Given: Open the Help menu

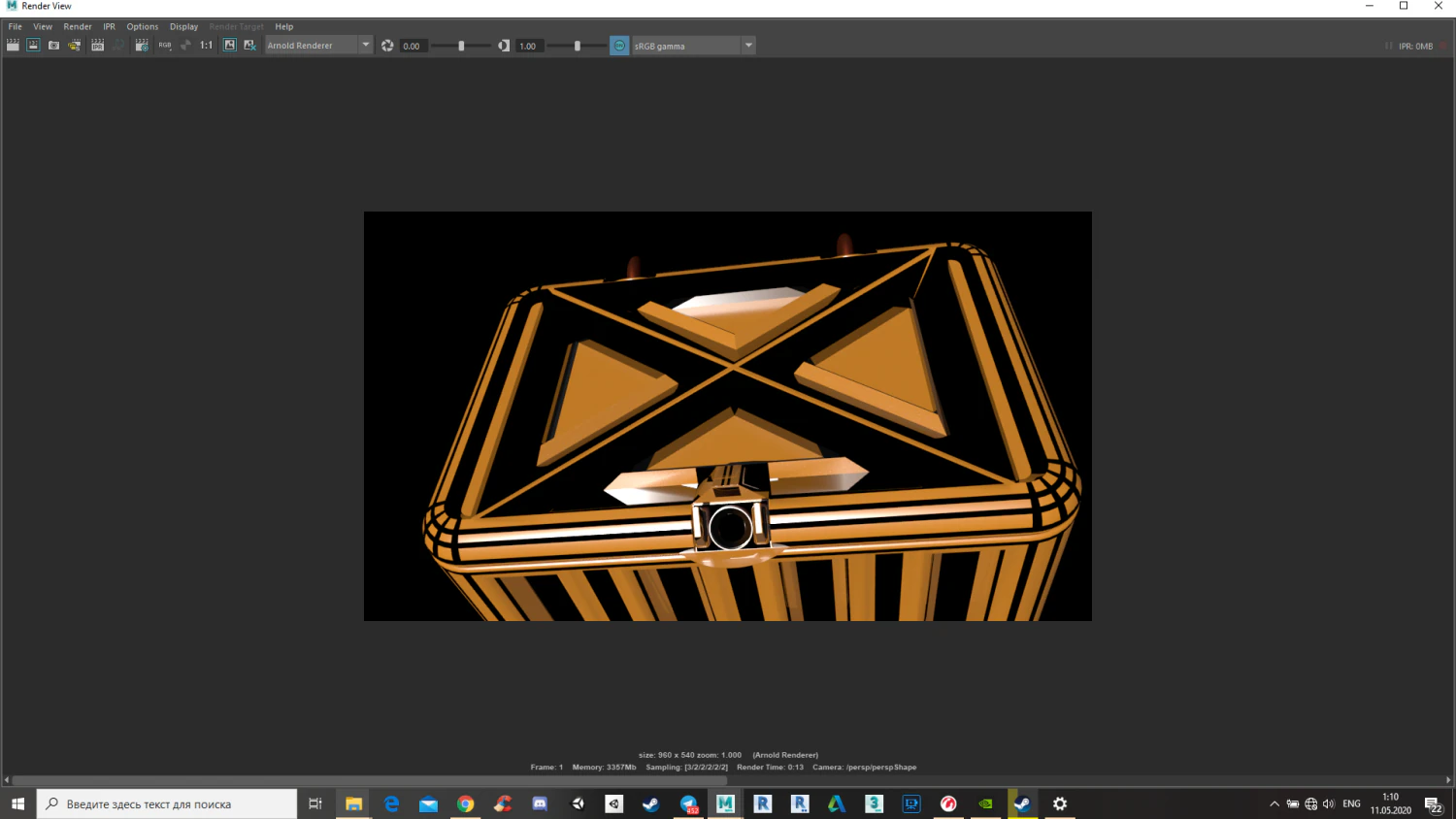Looking at the screenshot, I should [x=284, y=26].
